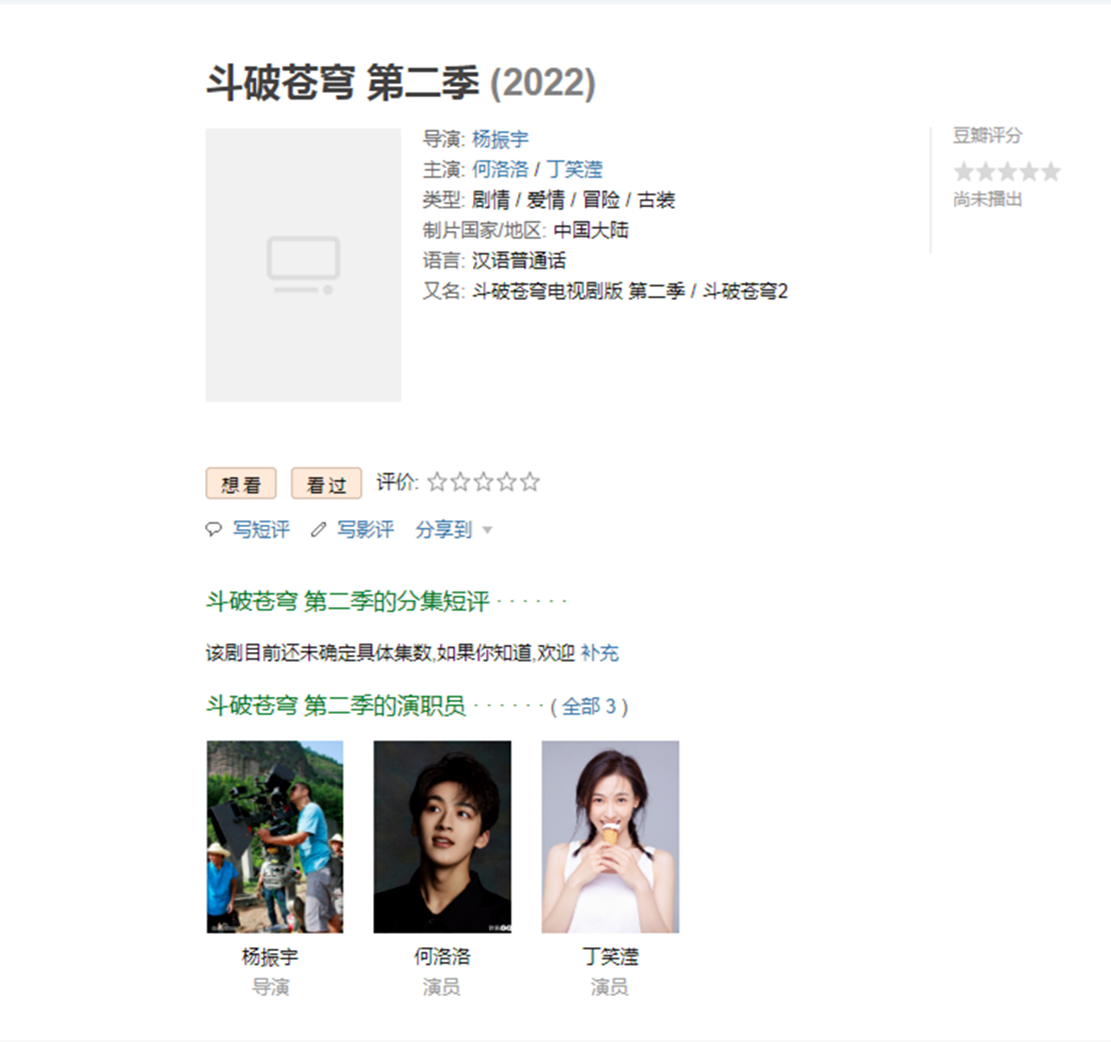Viewport: 1111px width, 1042px height.
Task: Rate three stars in 评价 row
Action: pyautogui.click(x=483, y=482)
